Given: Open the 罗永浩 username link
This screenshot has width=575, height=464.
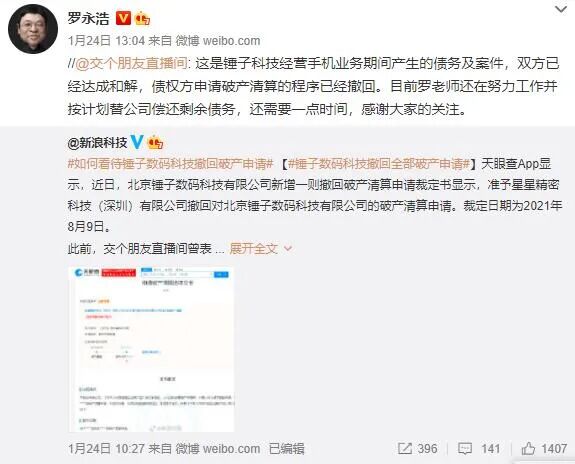Looking at the screenshot, I should [88, 18].
